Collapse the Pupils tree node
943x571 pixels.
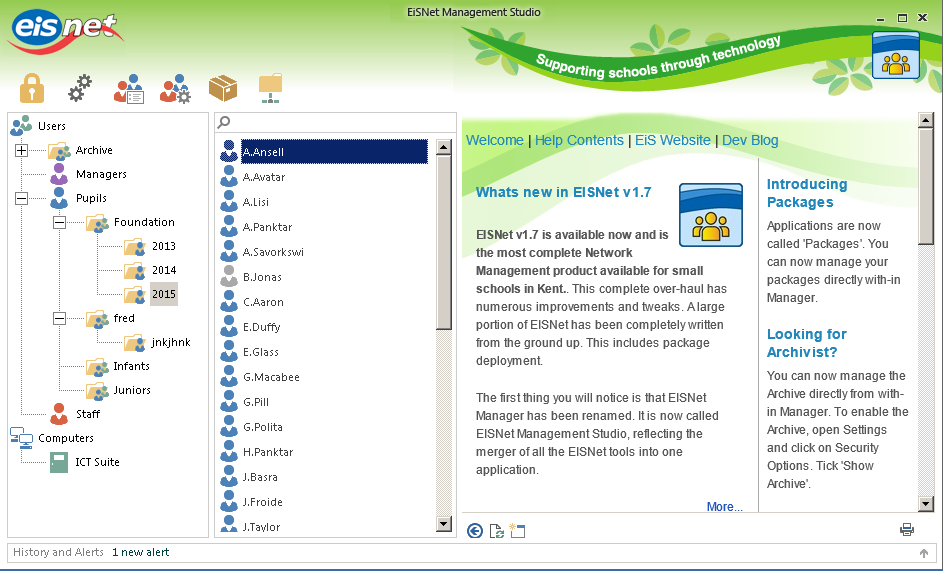(21, 198)
